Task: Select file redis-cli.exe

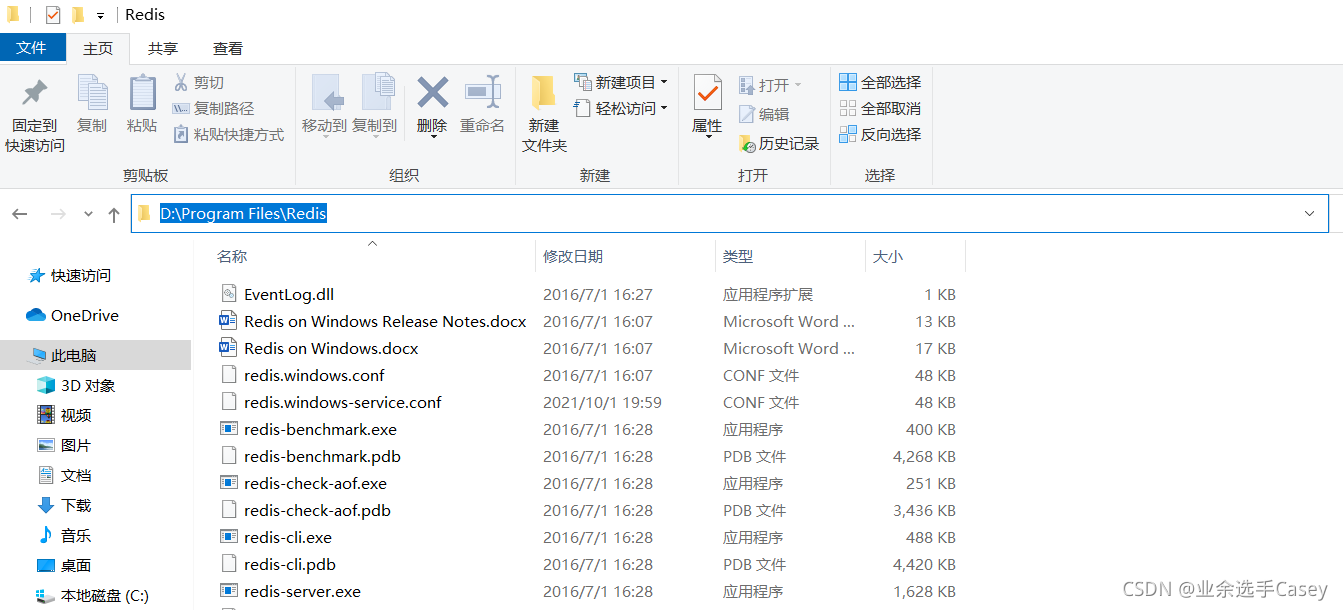Action: point(288,537)
